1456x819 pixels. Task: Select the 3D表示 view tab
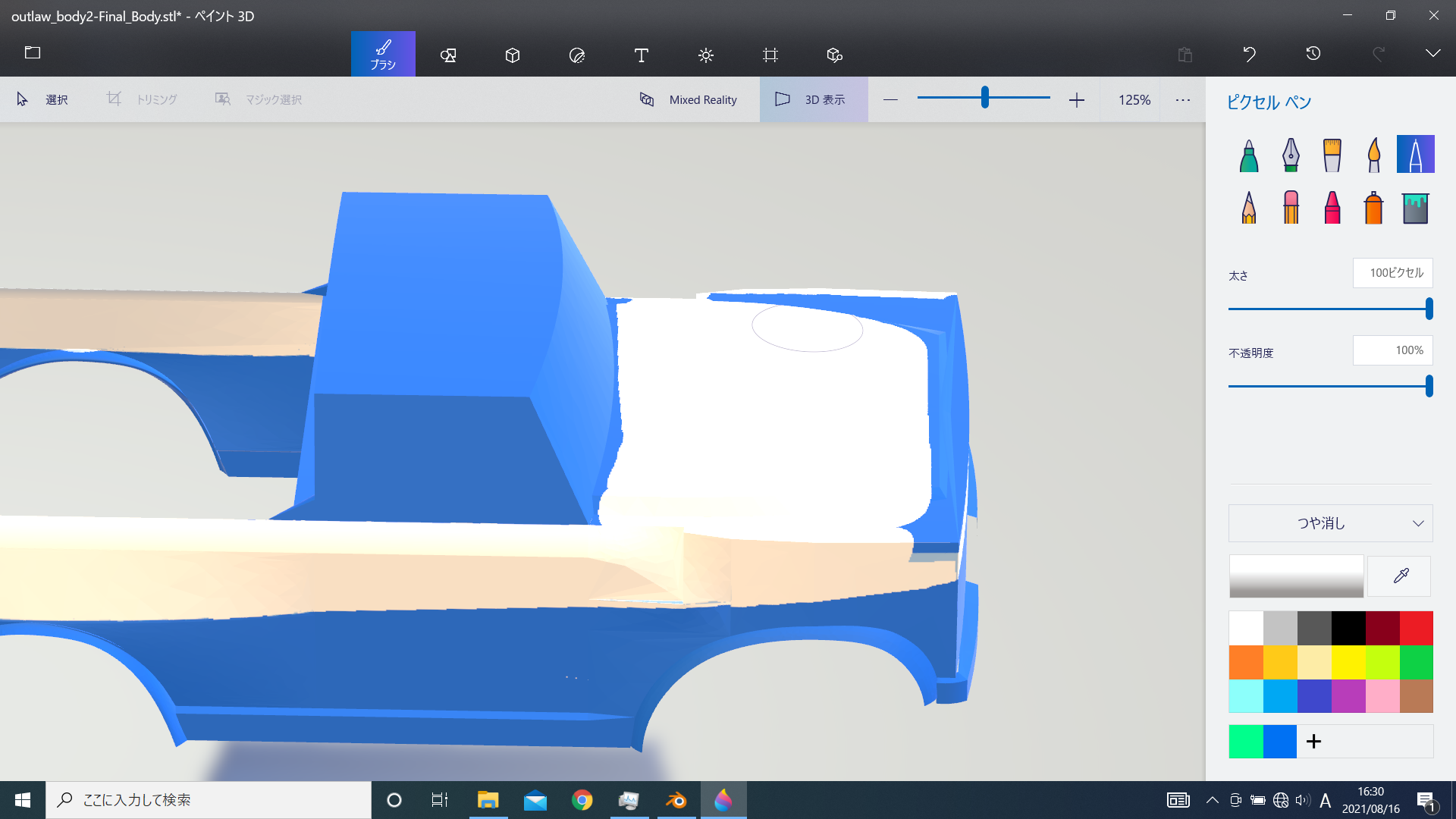tap(813, 99)
